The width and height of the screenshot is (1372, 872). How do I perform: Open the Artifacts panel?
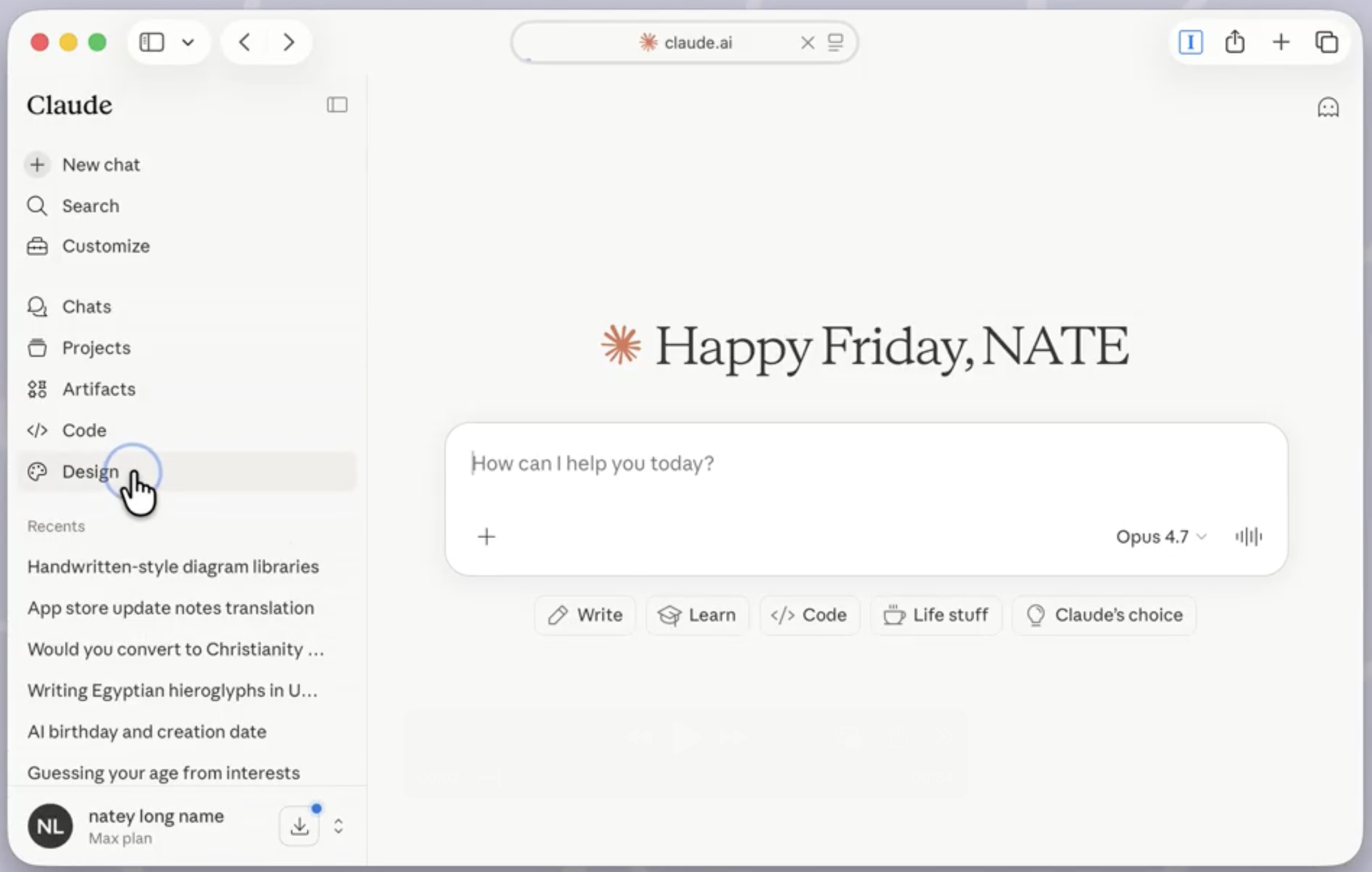(x=99, y=389)
